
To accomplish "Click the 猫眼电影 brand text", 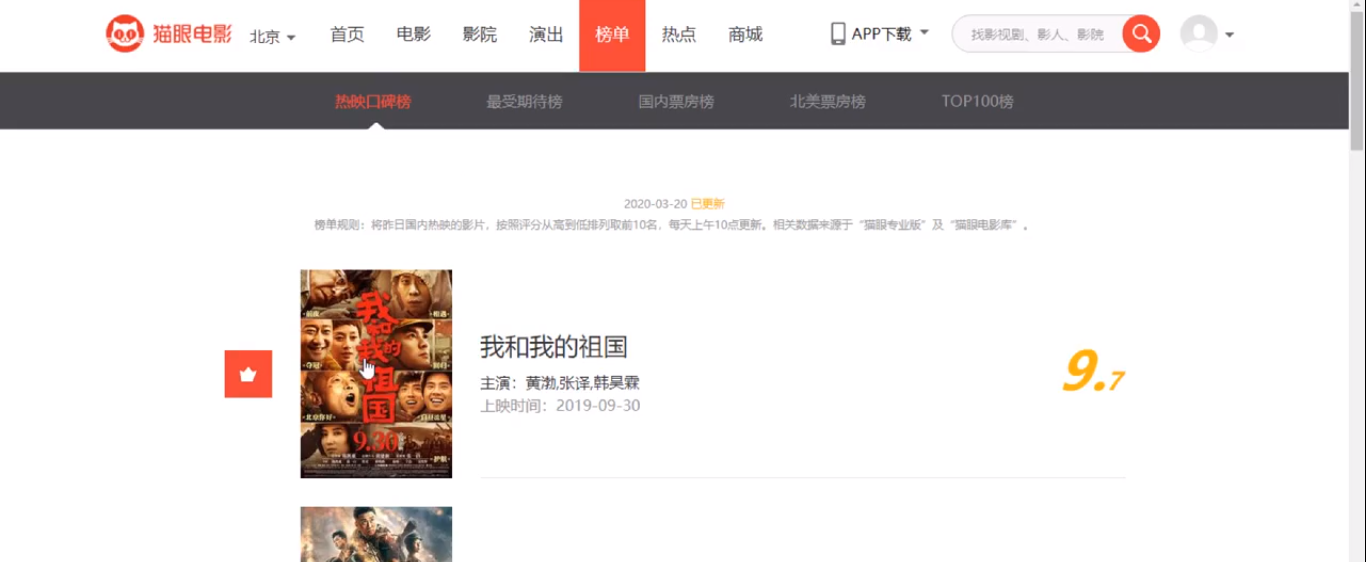I will (x=193, y=35).
